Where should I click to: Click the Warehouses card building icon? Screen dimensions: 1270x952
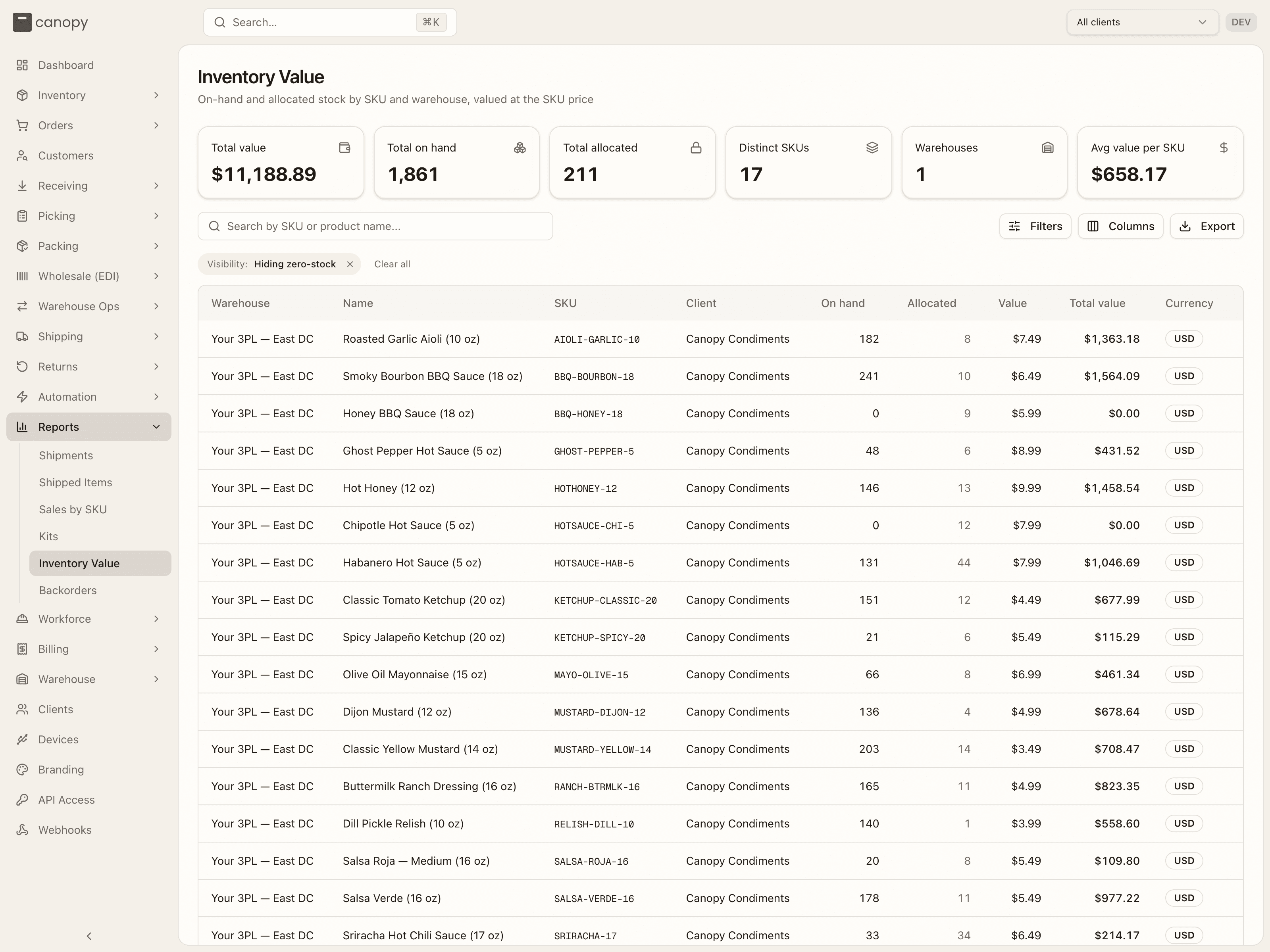click(x=1048, y=148)
